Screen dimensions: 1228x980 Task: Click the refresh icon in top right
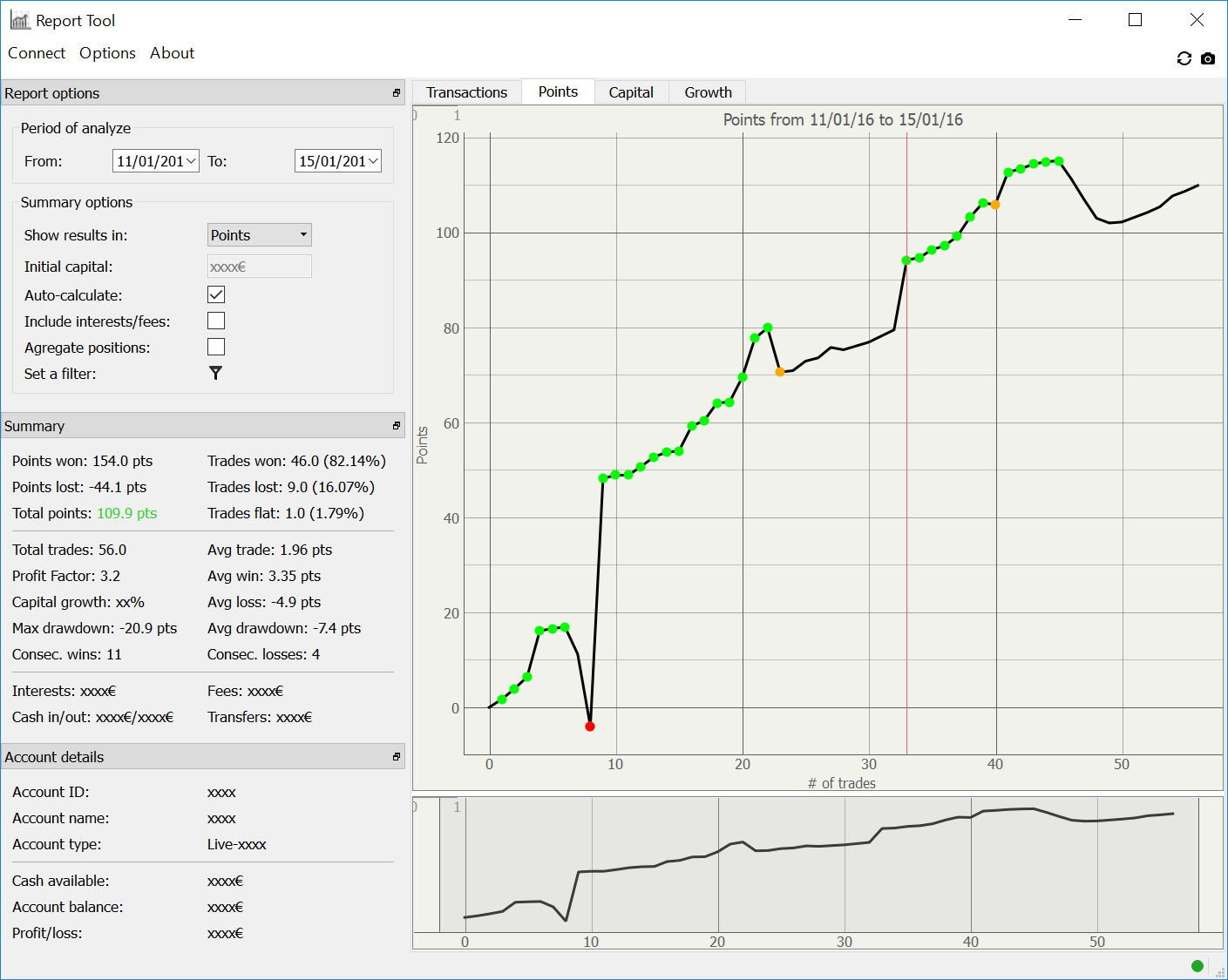tap(1184, 58)
